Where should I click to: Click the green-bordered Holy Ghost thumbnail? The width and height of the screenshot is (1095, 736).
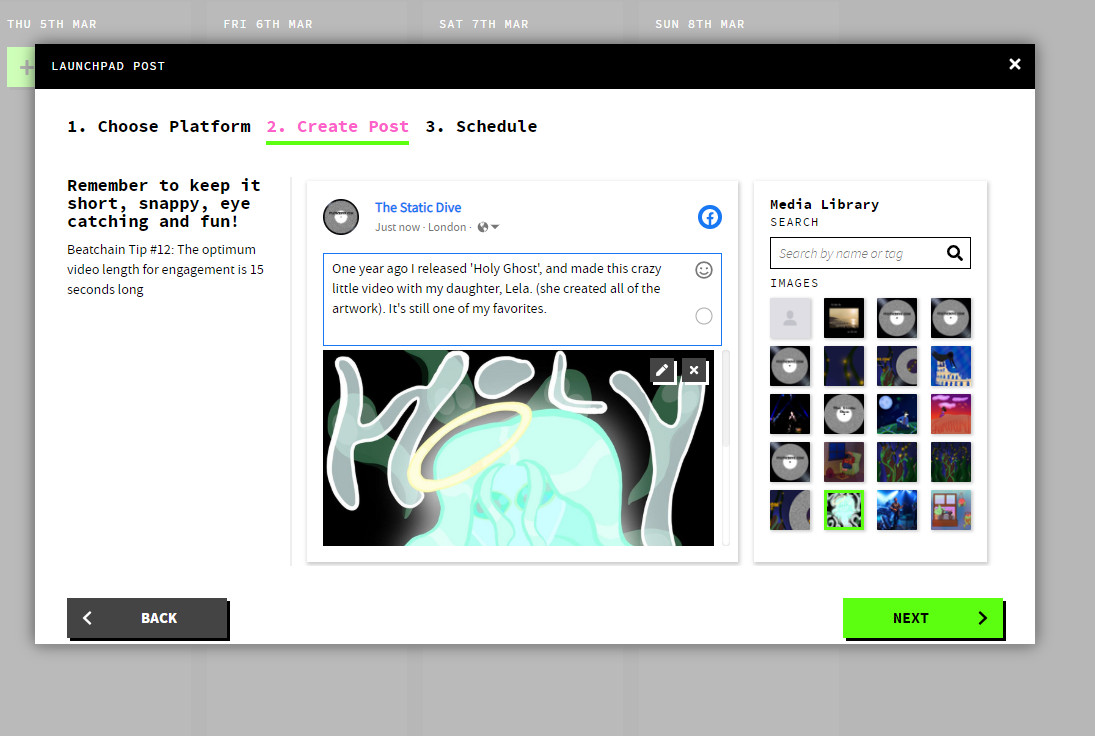[x=844, y=510]
